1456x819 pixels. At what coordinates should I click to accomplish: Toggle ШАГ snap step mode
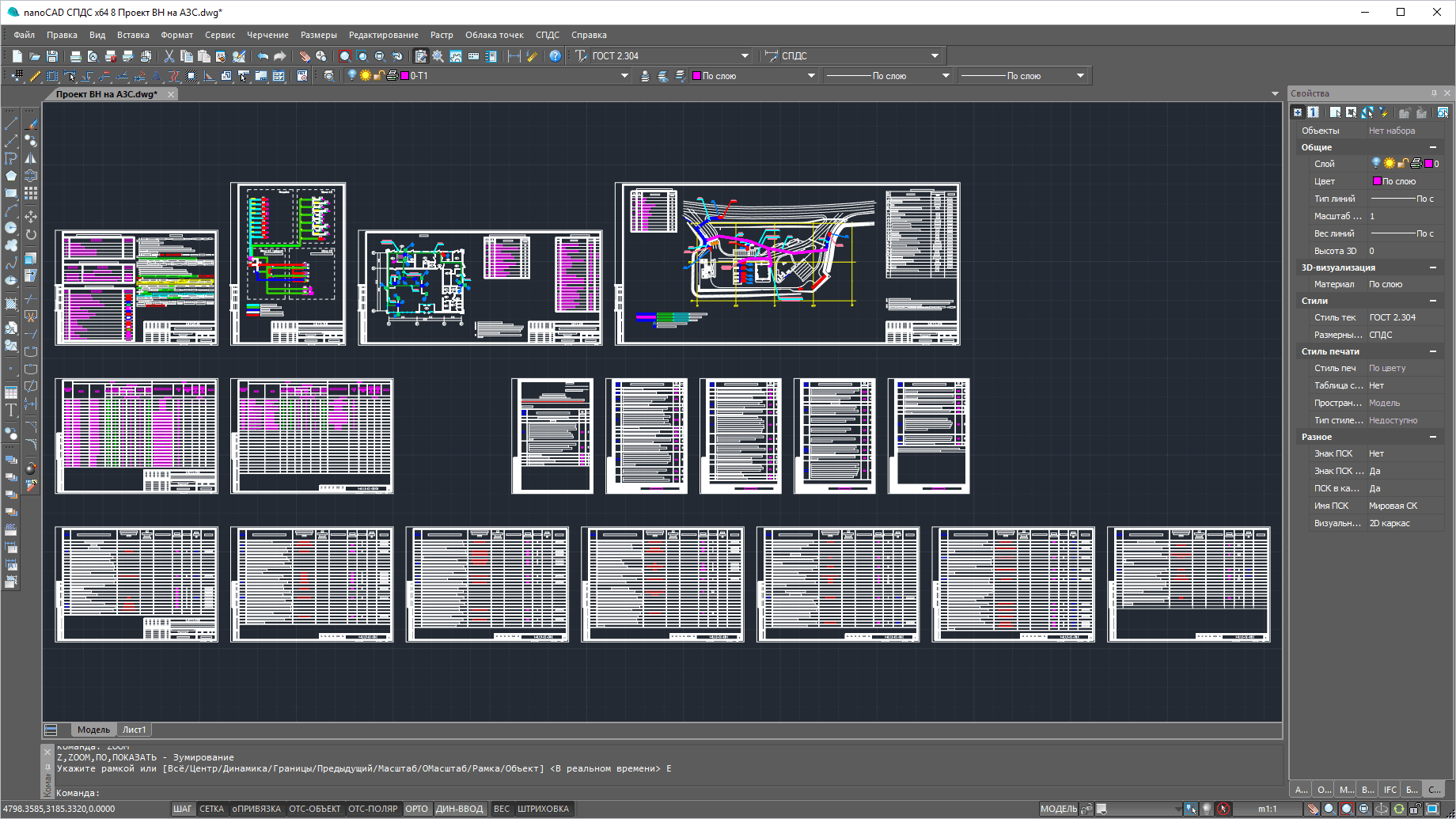point(182,809)
